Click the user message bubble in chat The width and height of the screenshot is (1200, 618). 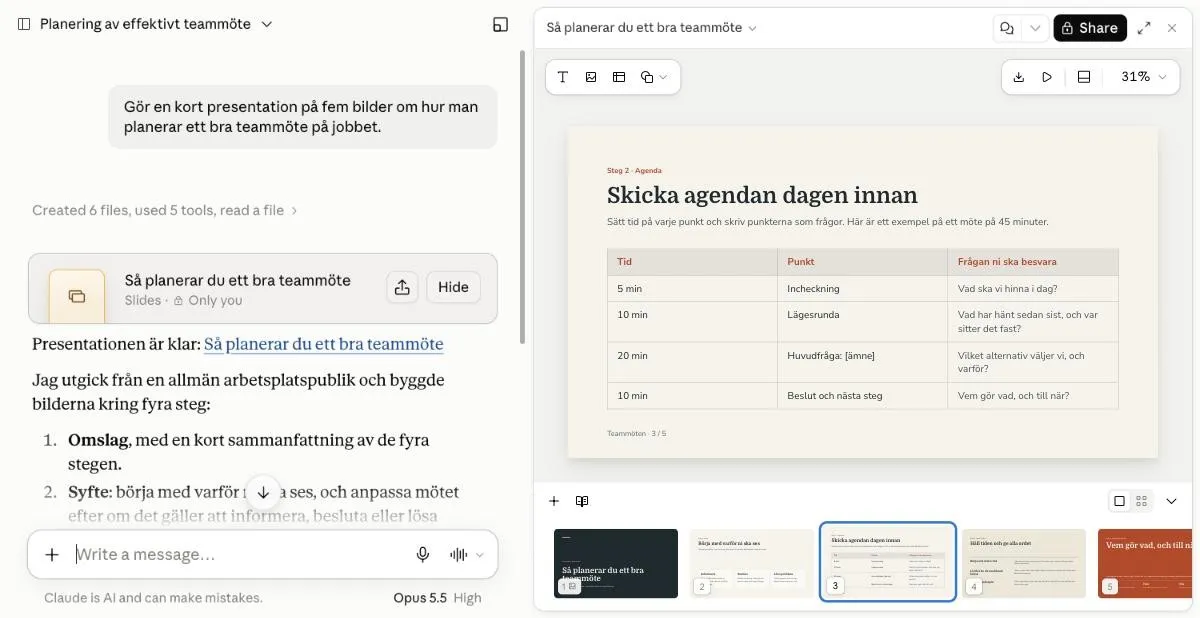pos(302,117)
